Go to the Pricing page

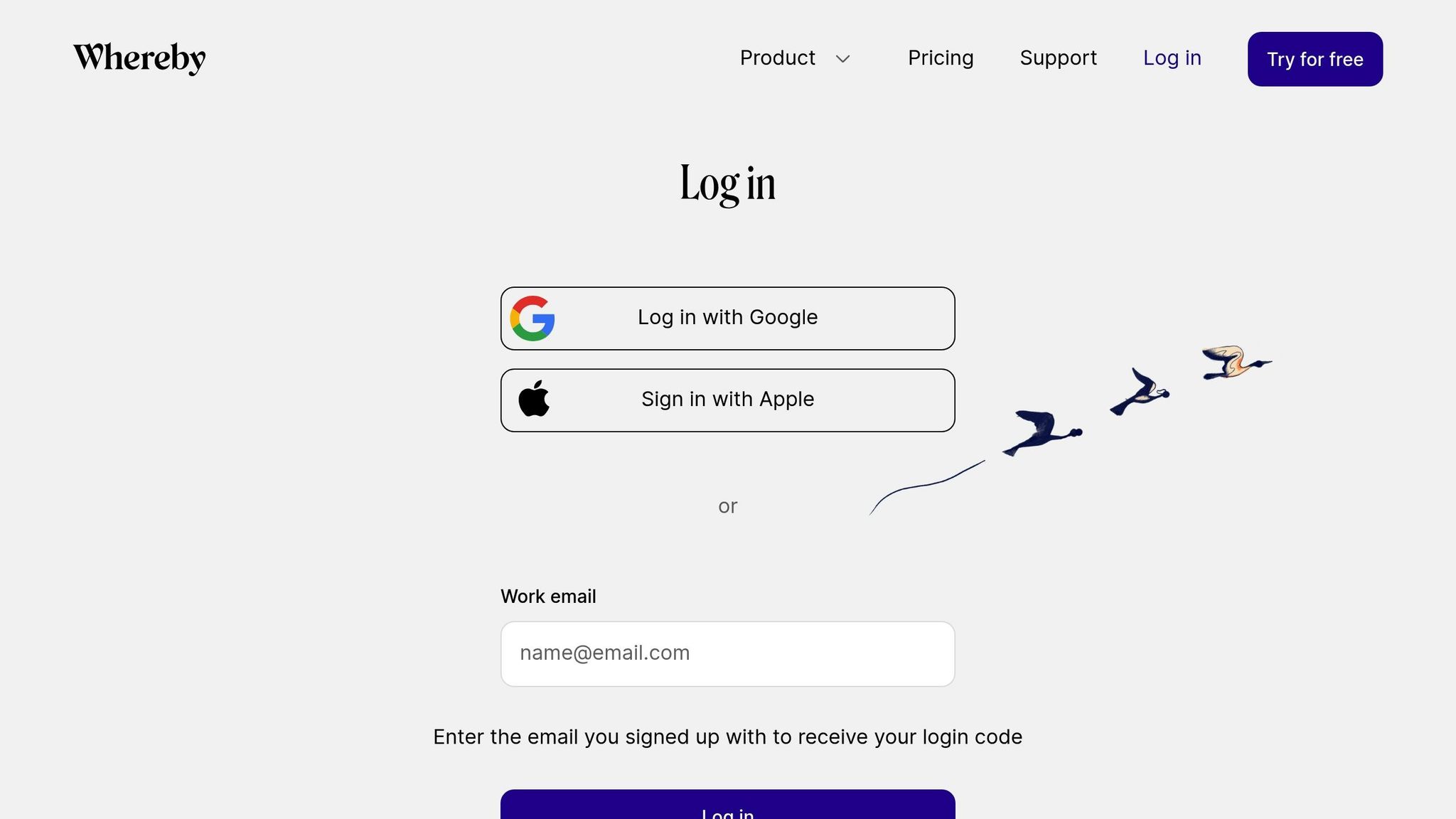tap(941, 58)
